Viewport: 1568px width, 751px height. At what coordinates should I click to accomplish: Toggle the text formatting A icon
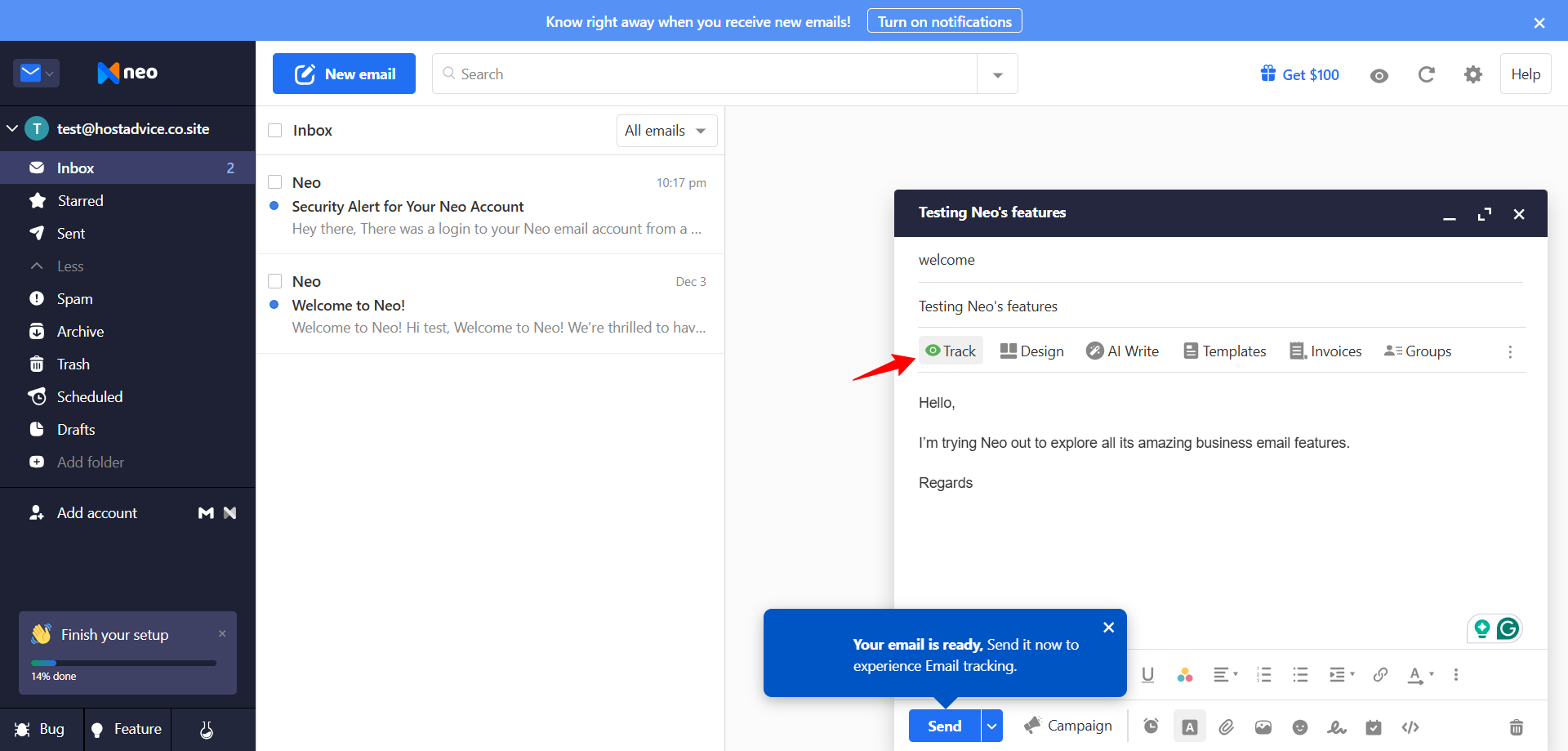[1190, 726]
